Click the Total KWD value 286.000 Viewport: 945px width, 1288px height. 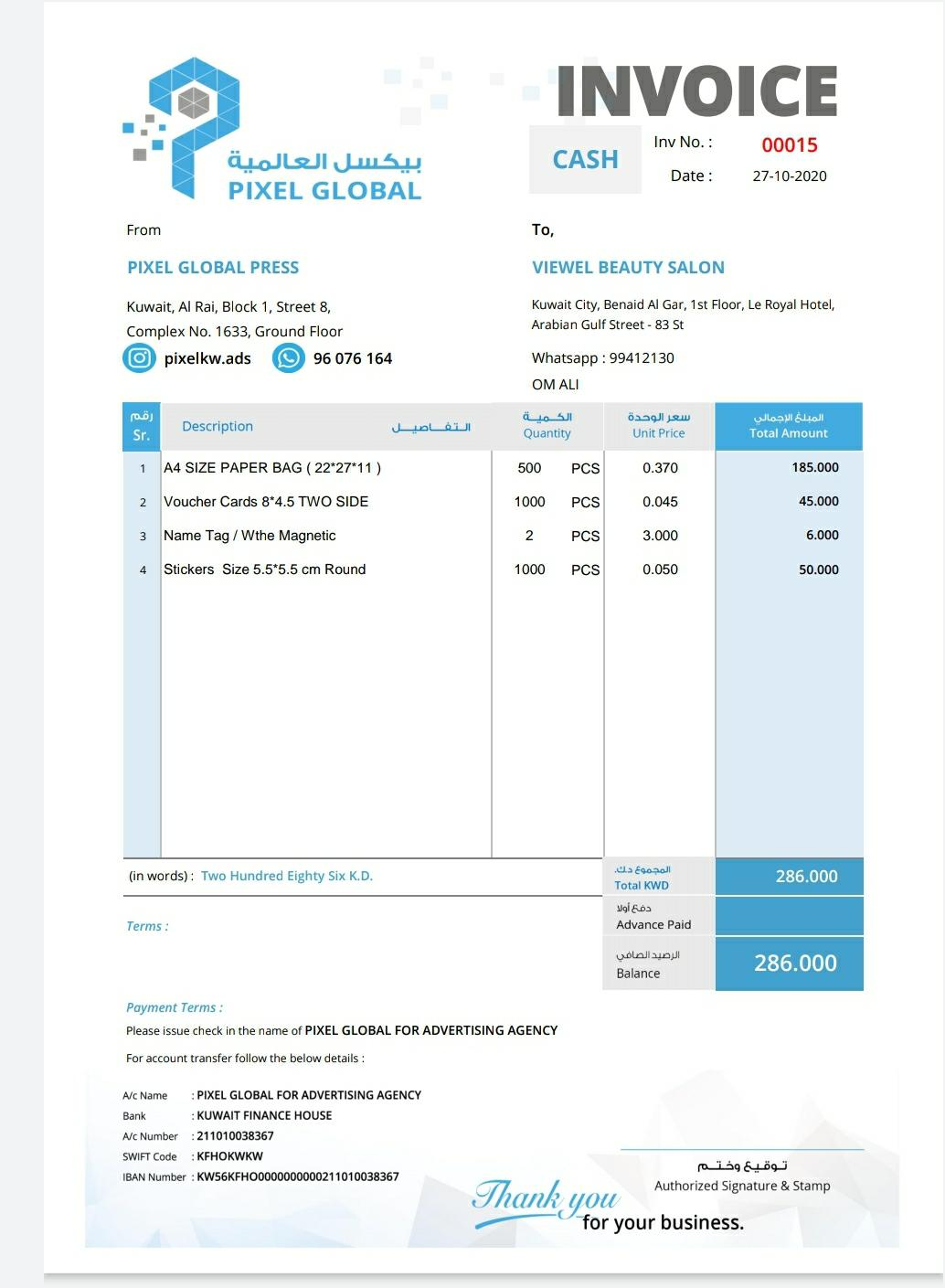[806, 877]
